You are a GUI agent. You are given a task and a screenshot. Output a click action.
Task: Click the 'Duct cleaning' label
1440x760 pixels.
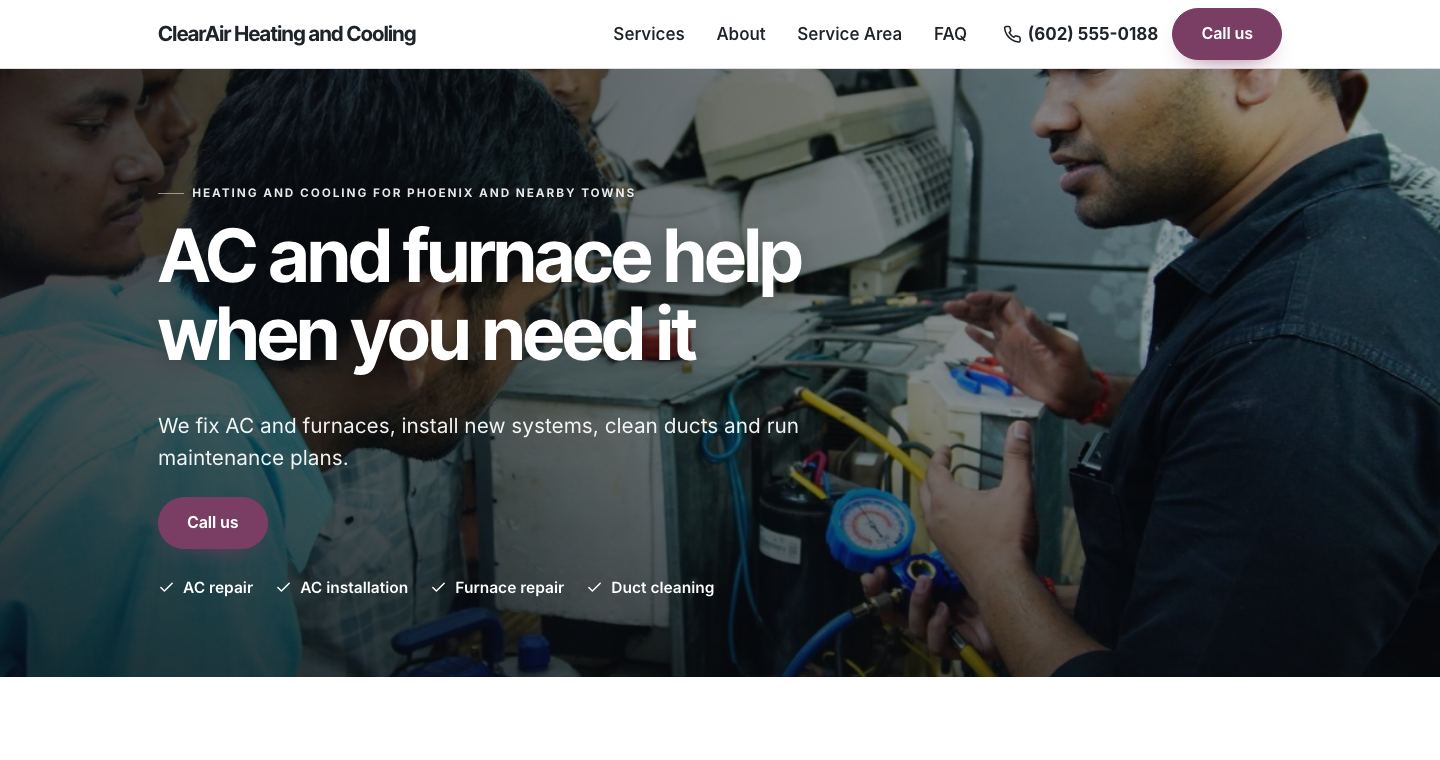[x=662, y=587]
